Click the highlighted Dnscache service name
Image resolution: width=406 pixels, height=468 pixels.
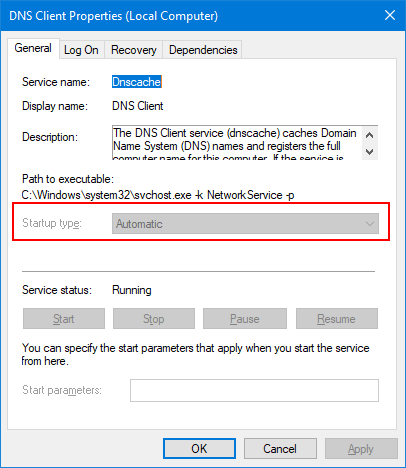pyautogui.click(x=137, y=82)
